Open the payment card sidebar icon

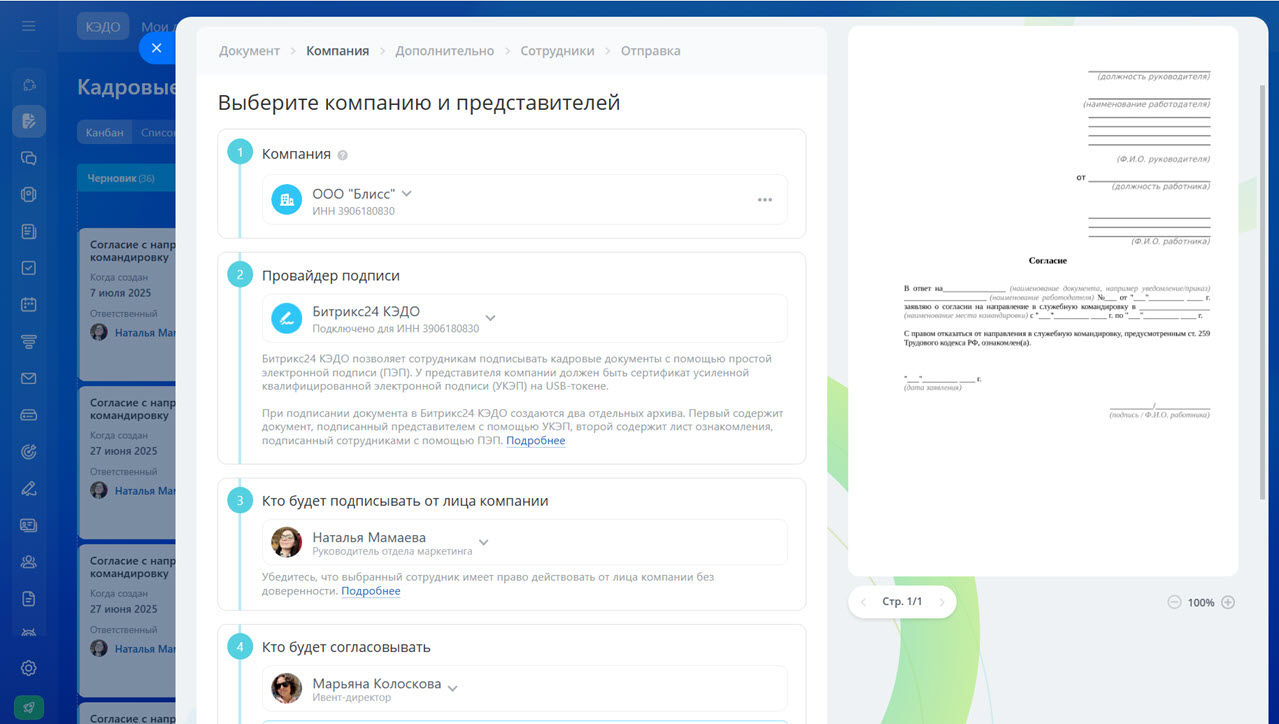tap(29, 415)
